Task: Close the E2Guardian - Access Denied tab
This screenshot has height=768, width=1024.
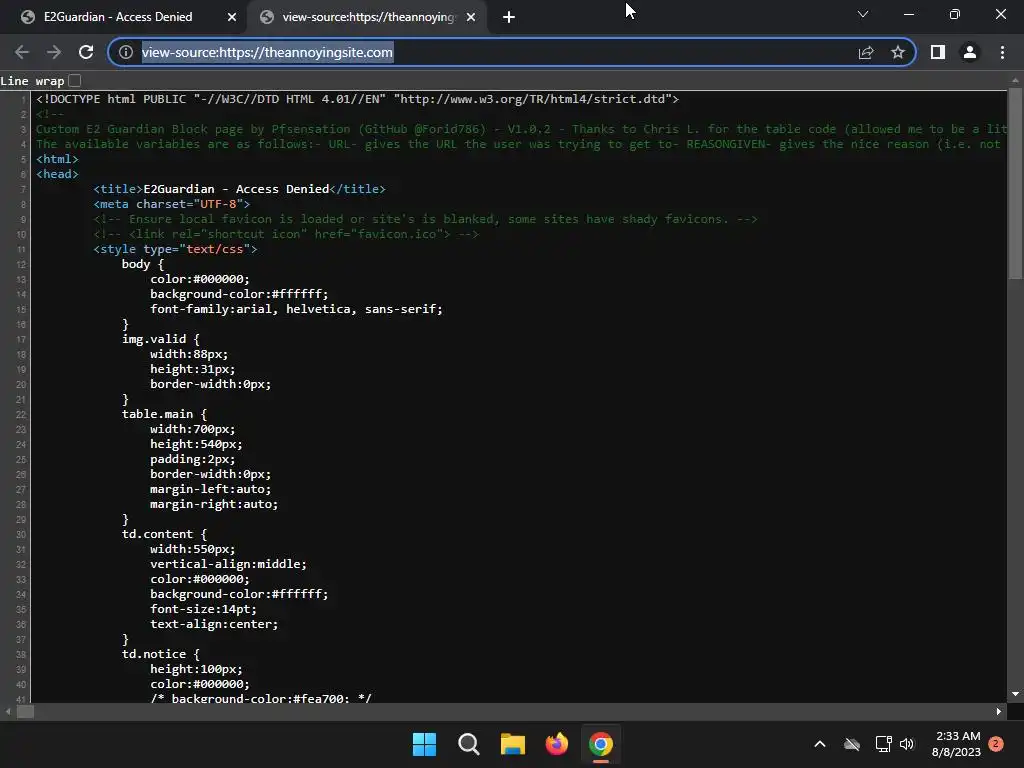Action: [x=232, y=17]
